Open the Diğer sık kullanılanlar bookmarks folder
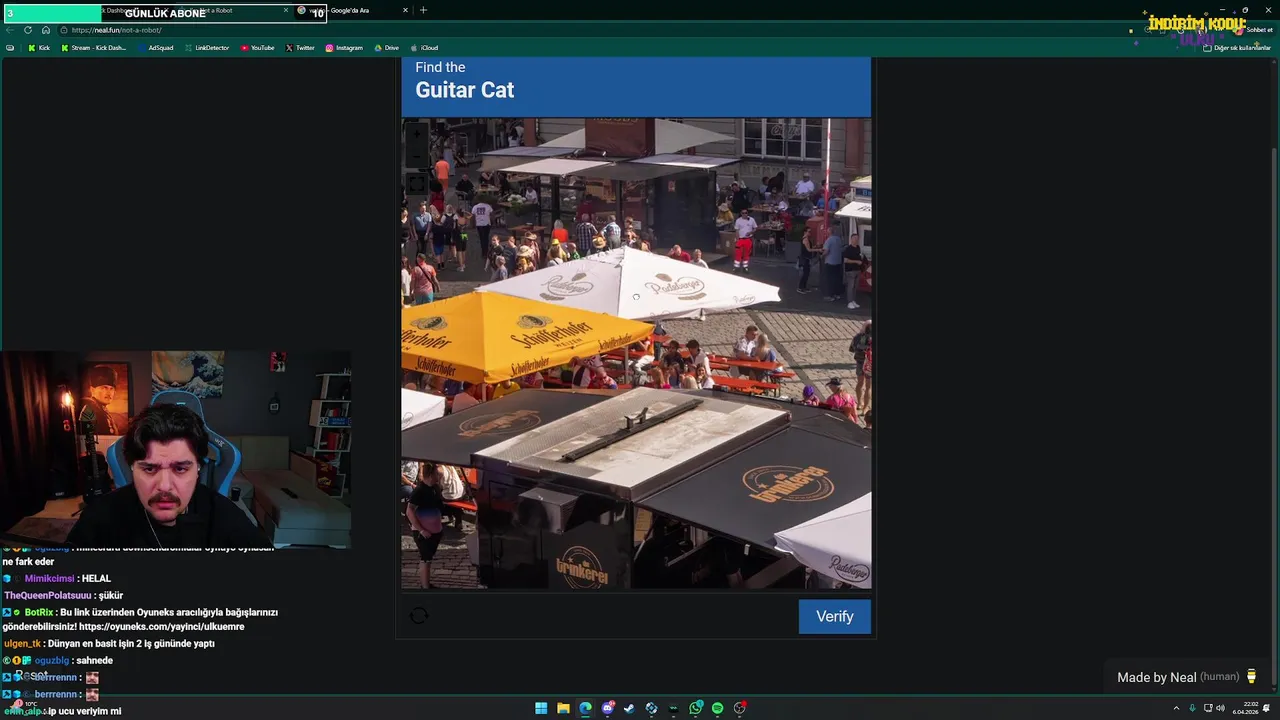Image resolution: width=1280 pixels, height=720 pixels. (x=1238, y=48)
